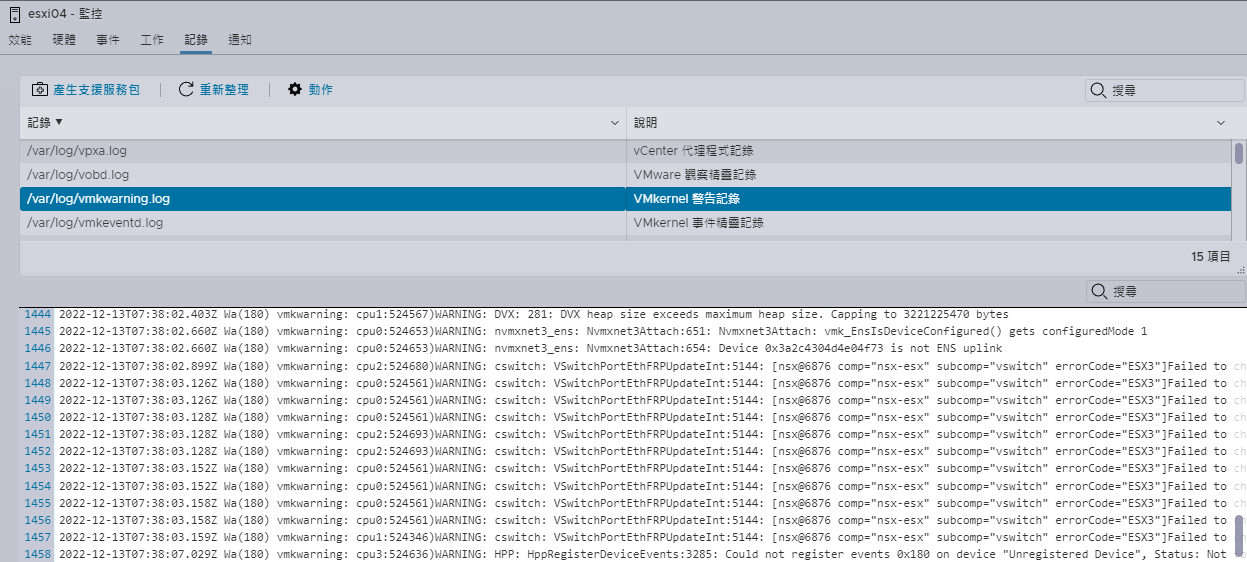Click the esxi04 host icon in title

click(14, 14)
